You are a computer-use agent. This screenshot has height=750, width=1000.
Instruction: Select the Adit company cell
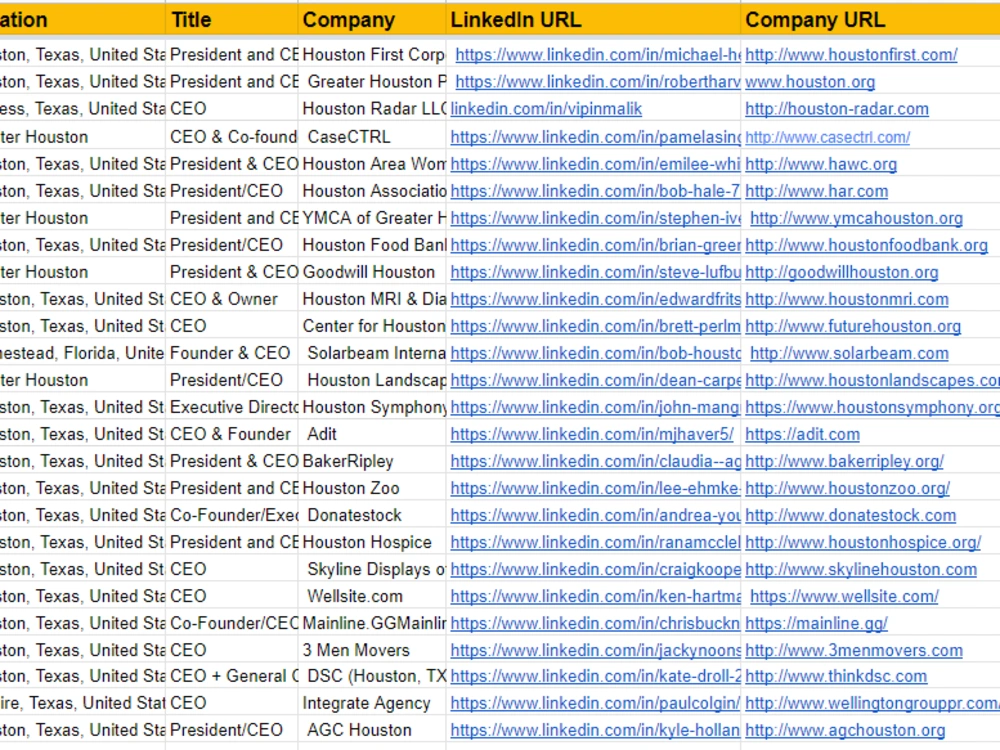tap(372, 434)
